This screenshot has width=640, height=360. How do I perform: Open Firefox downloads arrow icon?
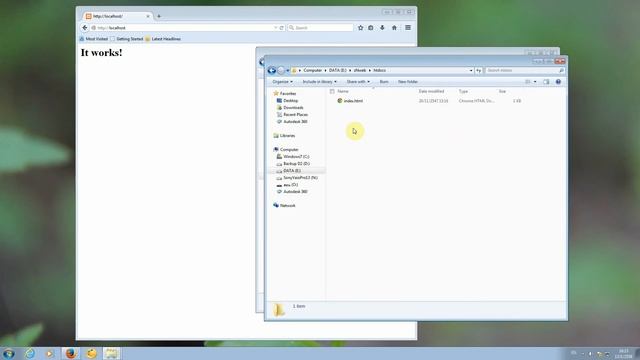(382, 28)
